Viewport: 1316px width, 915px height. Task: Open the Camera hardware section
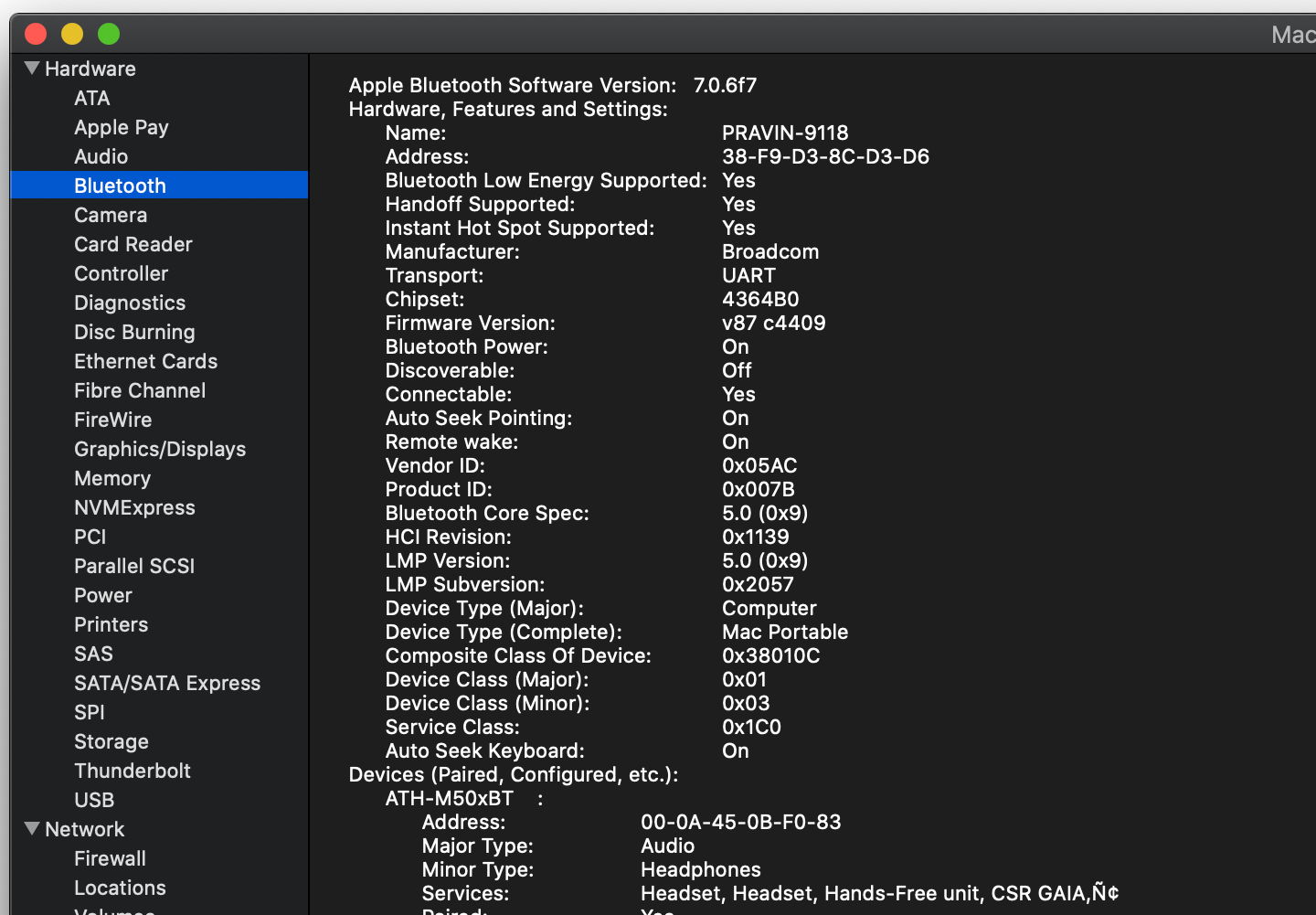tap(110, 215)
